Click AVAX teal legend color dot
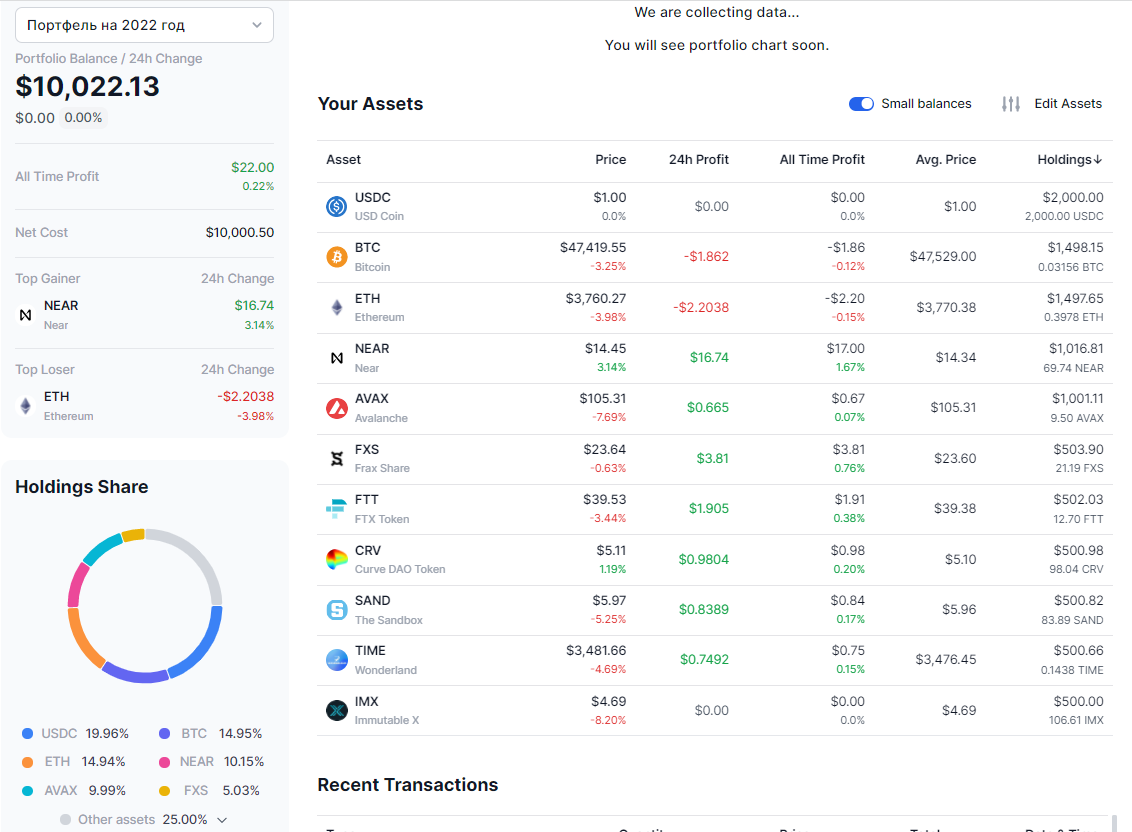The image size is (1132, 832). point(27,791)
